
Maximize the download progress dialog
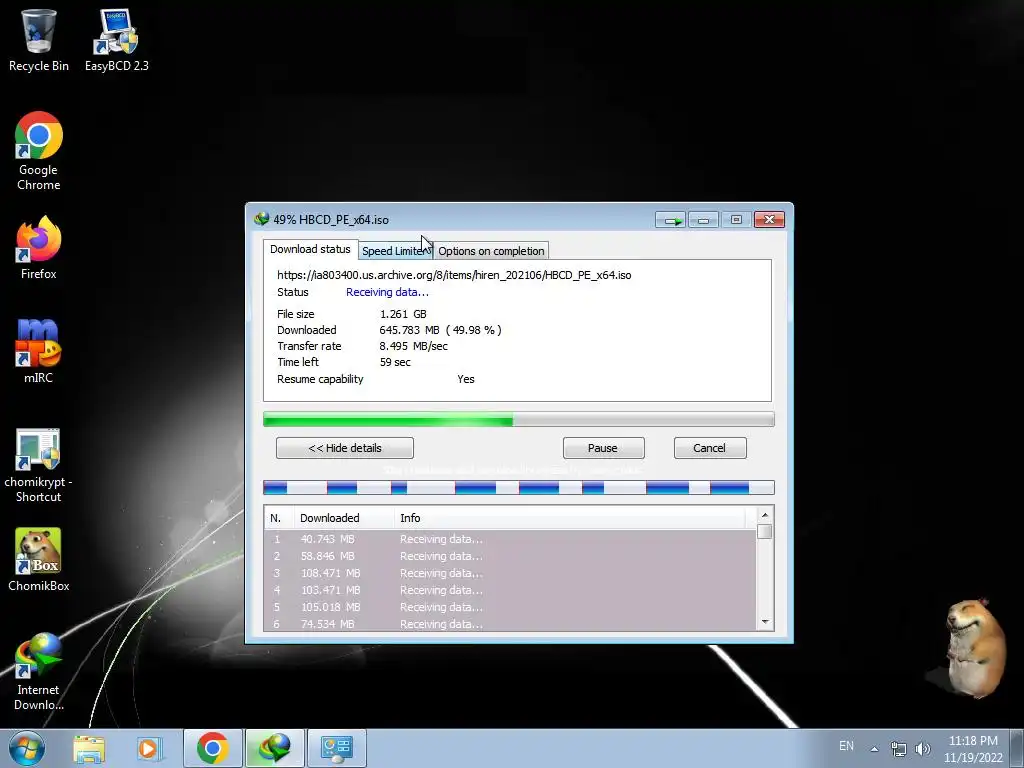click(736, 220)
